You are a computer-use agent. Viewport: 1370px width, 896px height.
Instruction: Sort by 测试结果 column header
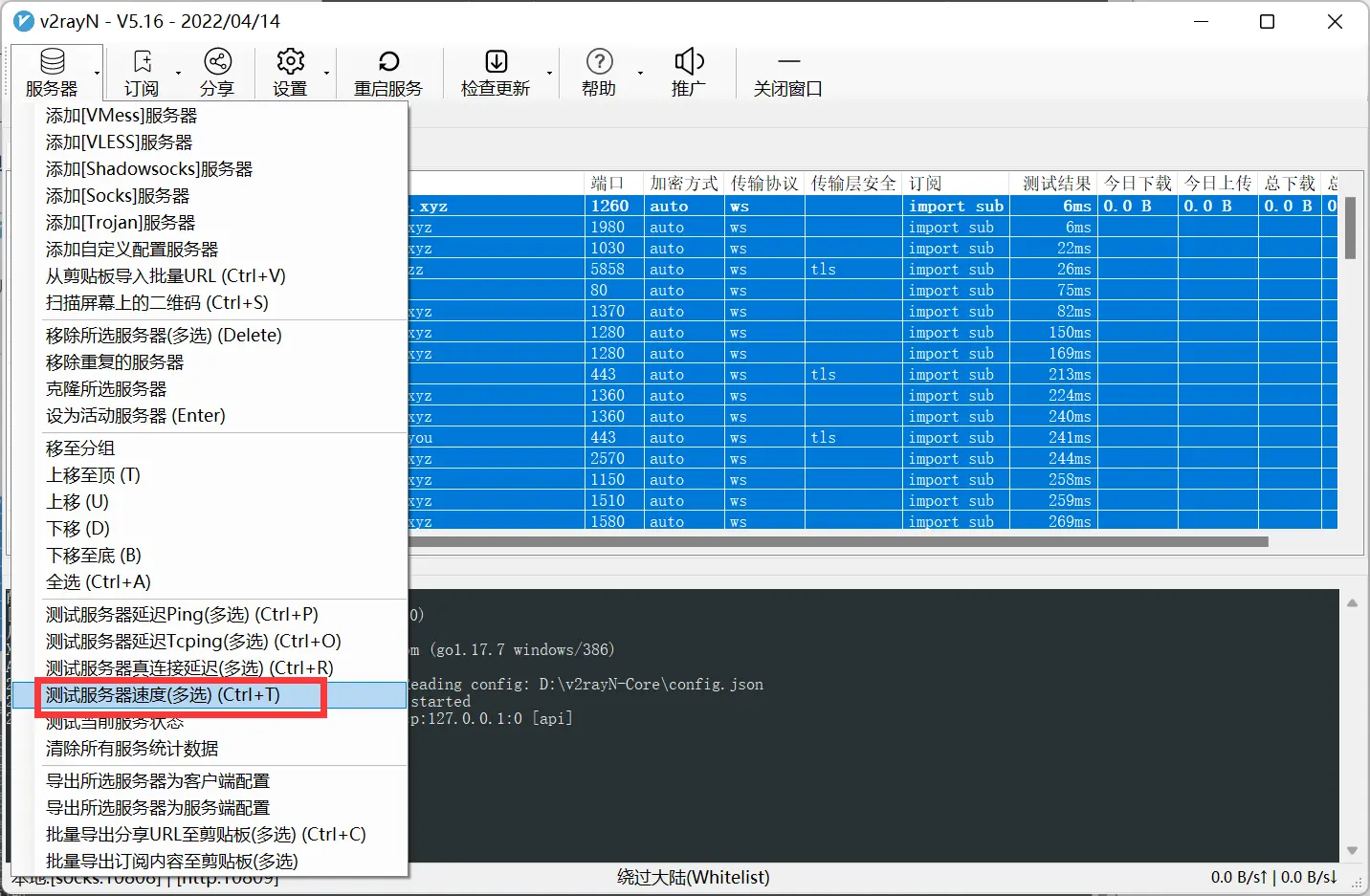[x=1055, y=184]
